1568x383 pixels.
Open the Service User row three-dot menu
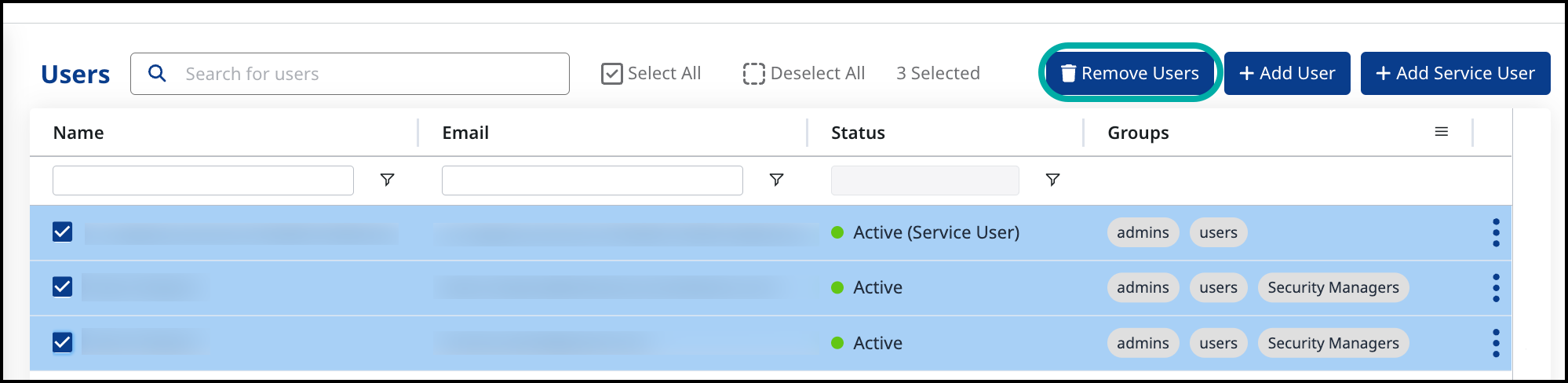(1496, 232)
